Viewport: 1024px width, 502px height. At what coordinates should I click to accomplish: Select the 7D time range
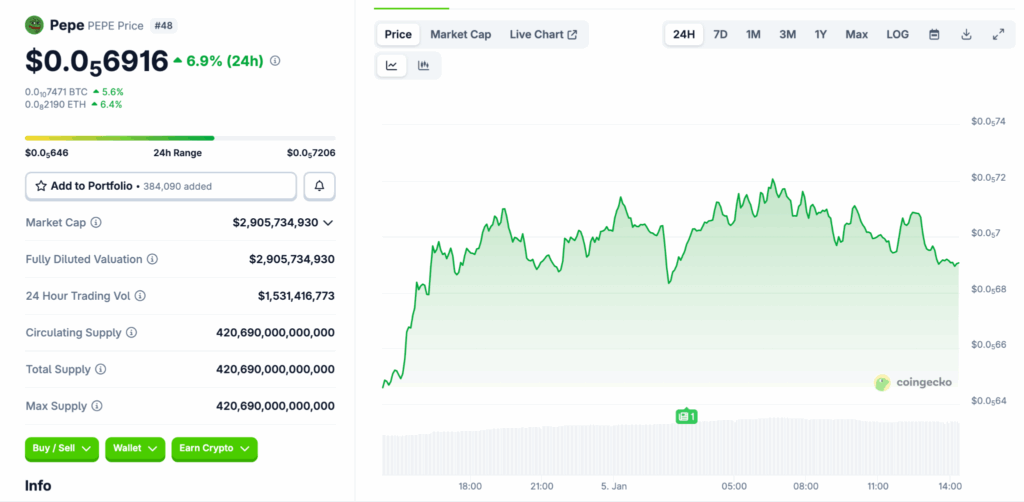(x=720, y=34)
